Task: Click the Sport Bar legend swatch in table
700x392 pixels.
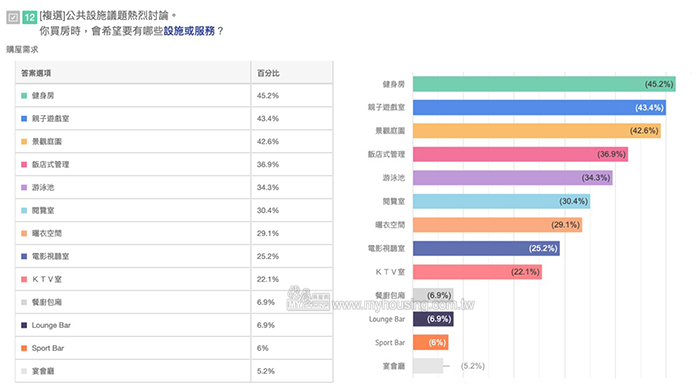Action: 24,348
